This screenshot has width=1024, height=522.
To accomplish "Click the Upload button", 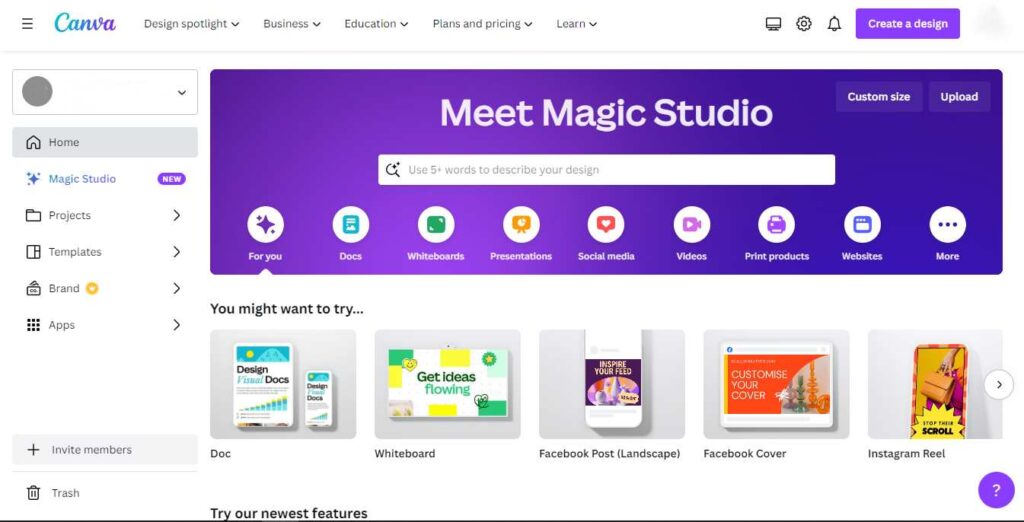I will [959, 97].
